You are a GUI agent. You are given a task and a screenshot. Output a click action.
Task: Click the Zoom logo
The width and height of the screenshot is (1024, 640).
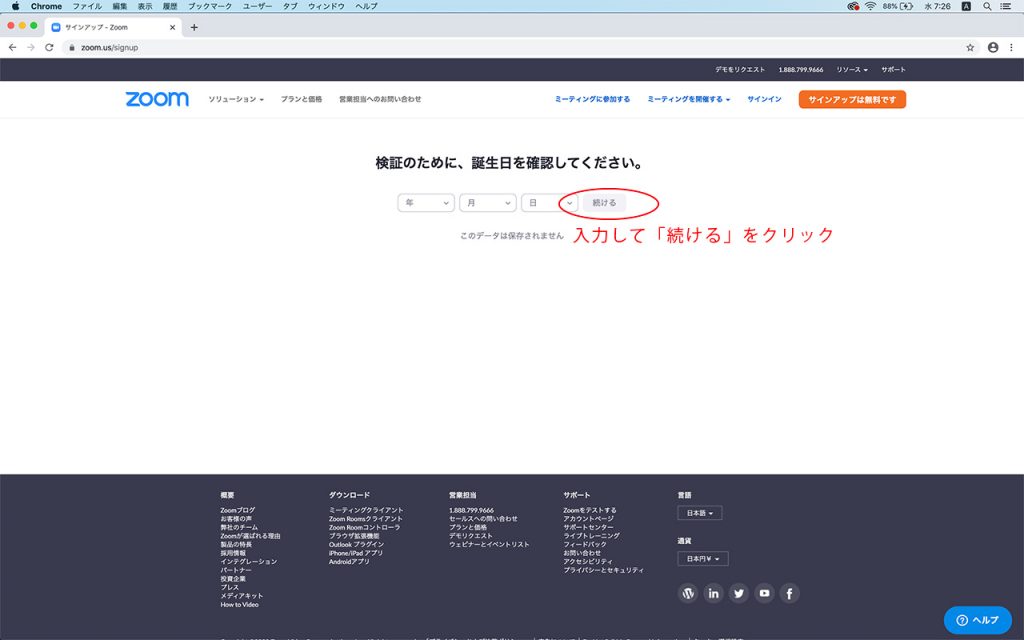(157, 99)
